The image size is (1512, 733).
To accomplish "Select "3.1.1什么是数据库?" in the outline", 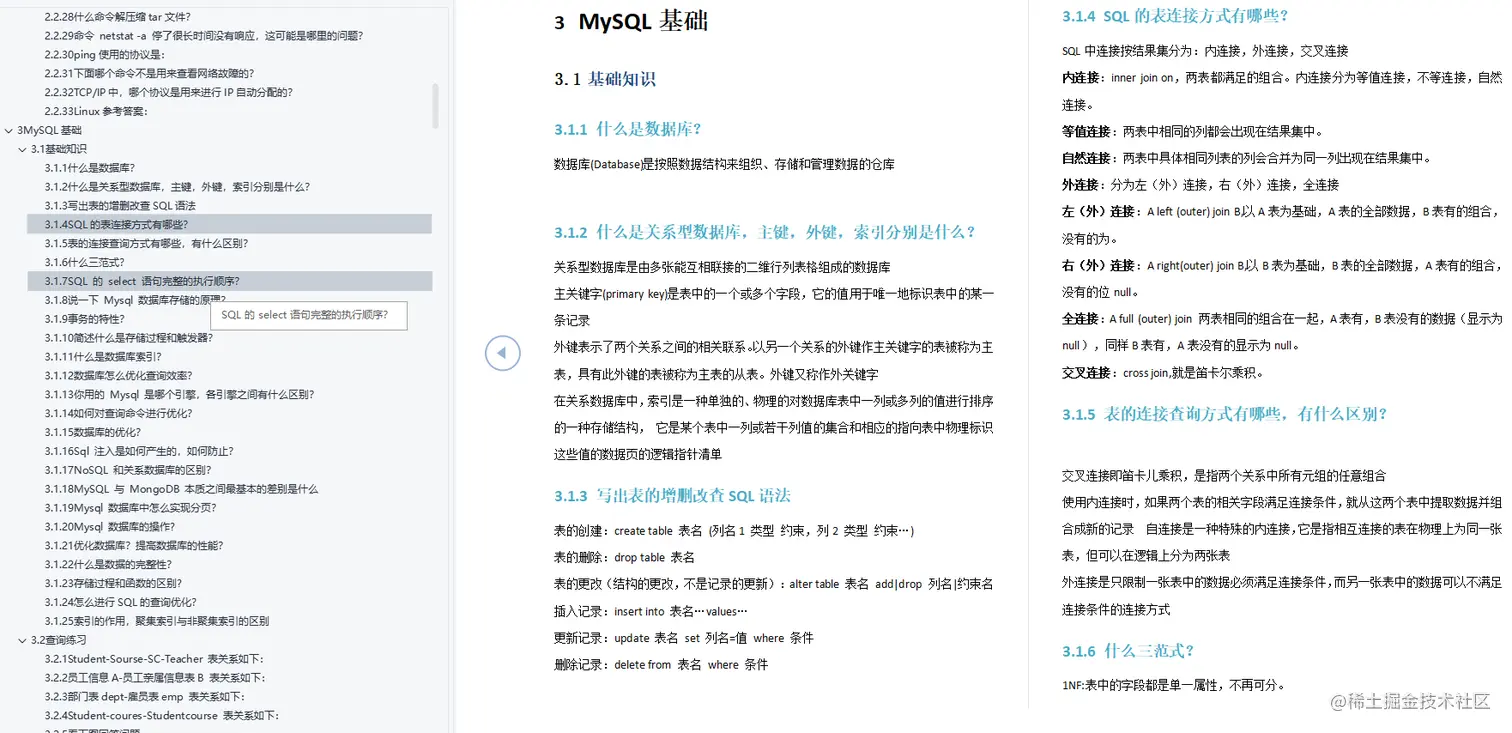I will point(98,167).
